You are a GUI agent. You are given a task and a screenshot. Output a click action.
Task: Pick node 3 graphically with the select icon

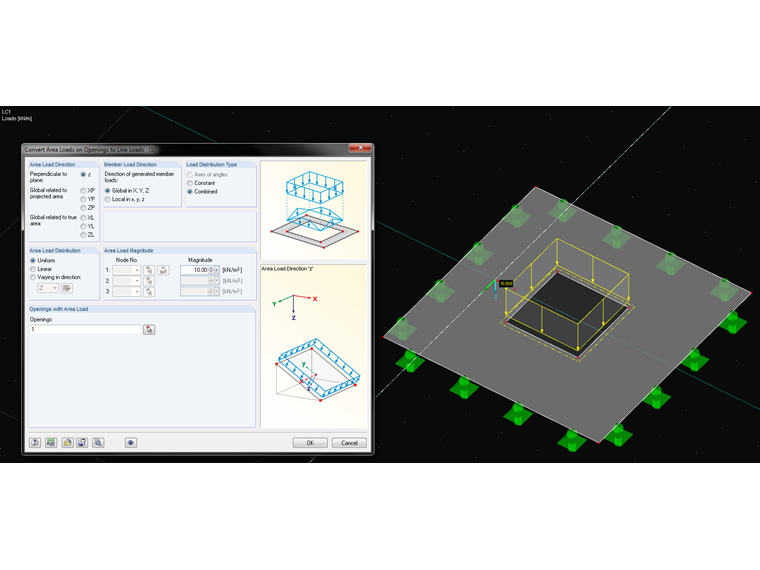(149, 291)
